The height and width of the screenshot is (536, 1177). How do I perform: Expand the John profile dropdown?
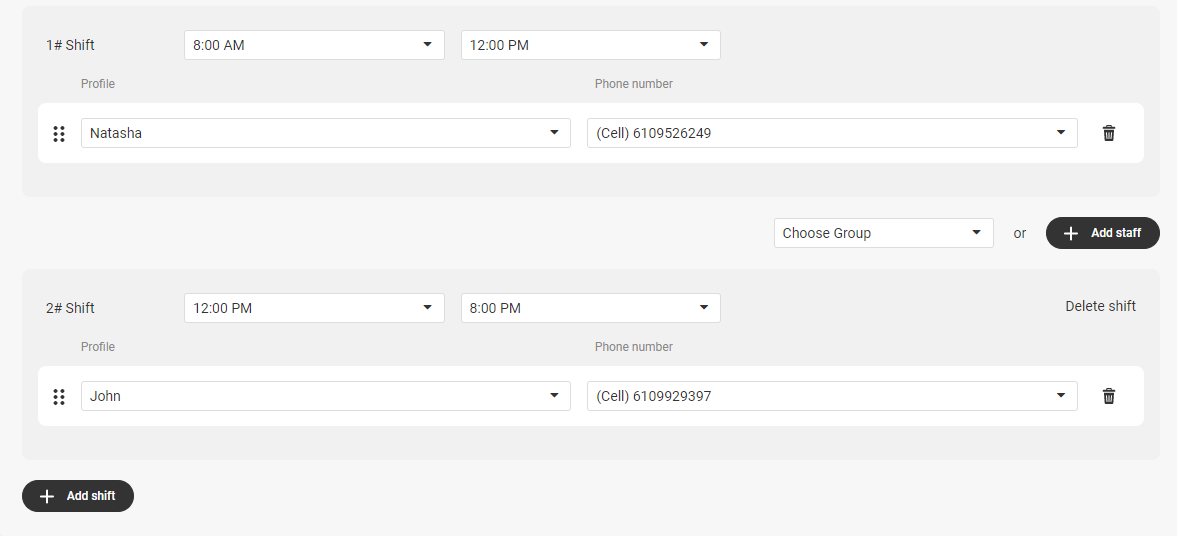click(325, 396)
